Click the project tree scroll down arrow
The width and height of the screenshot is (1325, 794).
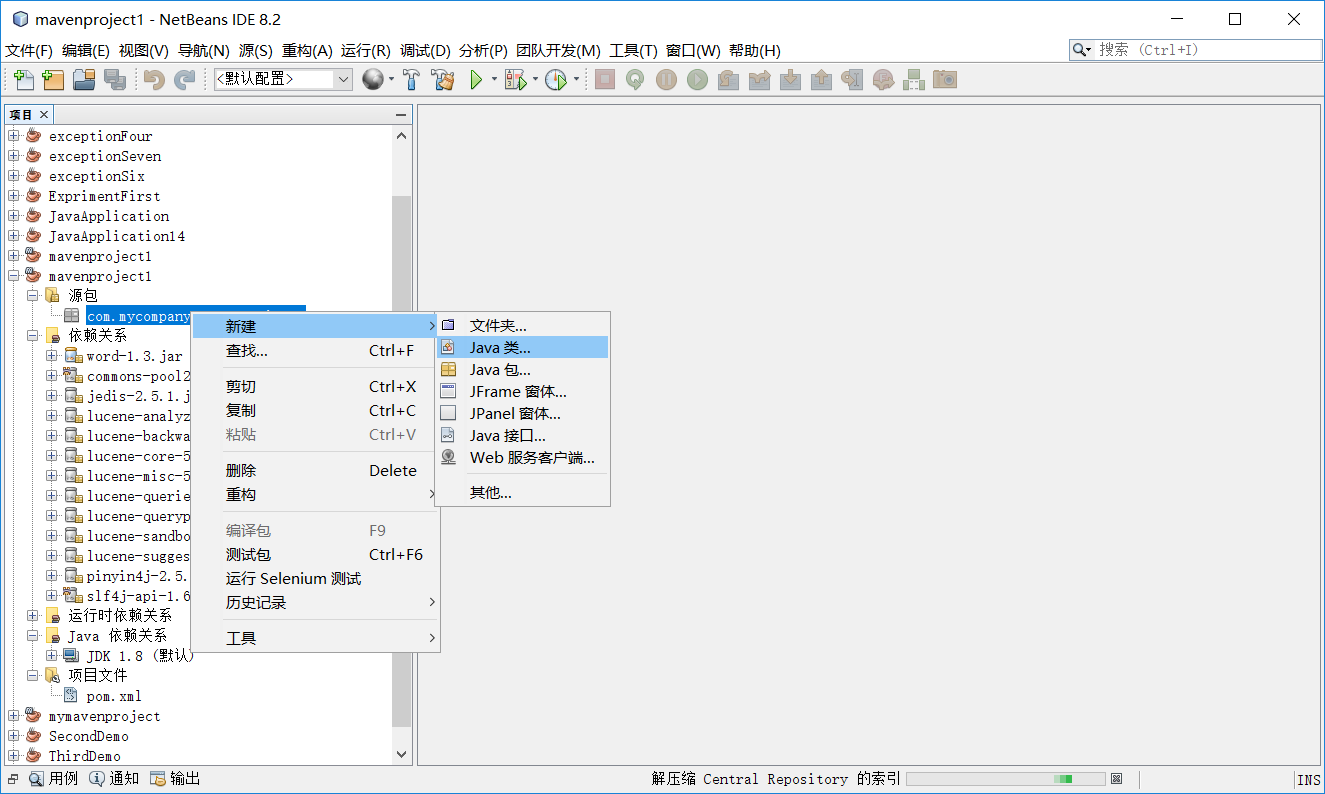[x=401, y=755]
